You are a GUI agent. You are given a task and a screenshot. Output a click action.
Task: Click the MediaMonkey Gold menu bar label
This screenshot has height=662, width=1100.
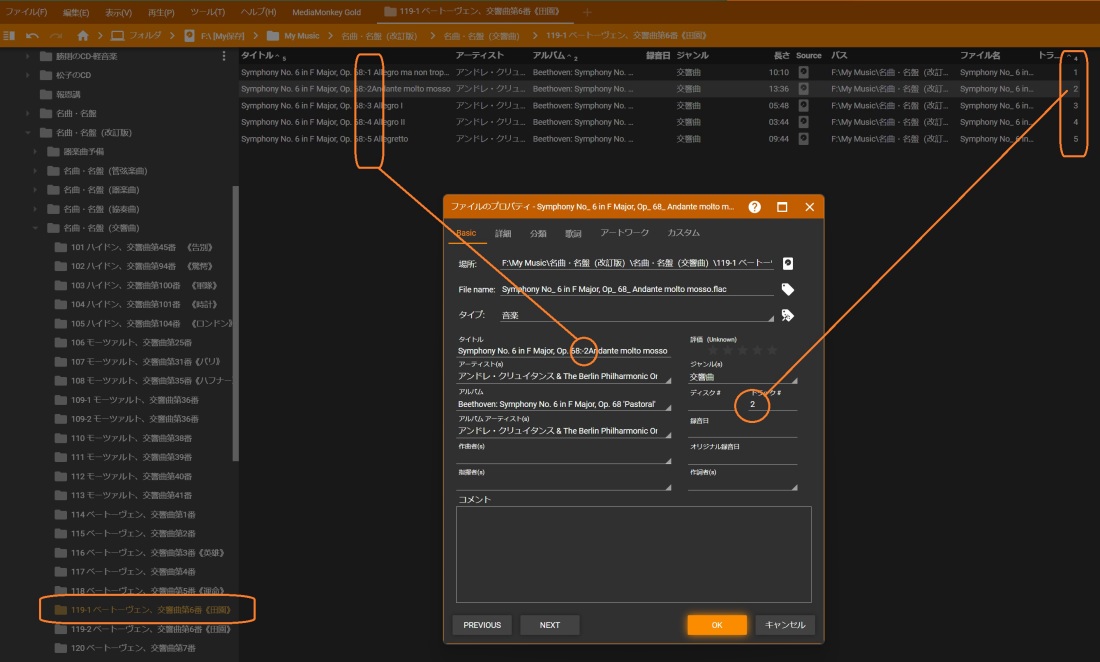click(x=326, y=12)
